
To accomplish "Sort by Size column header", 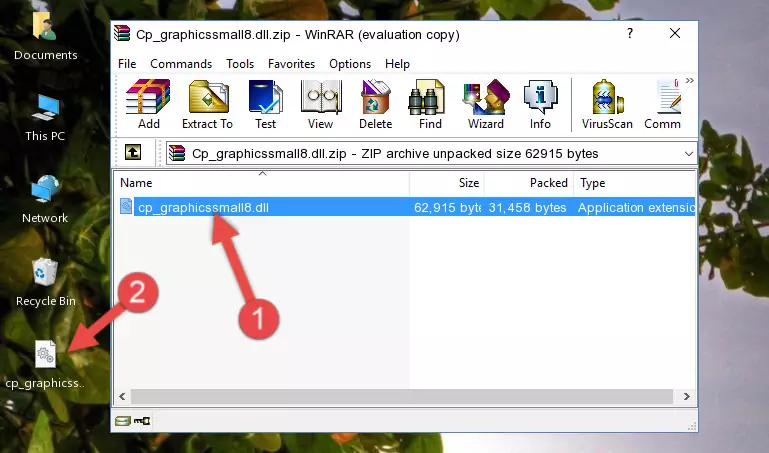I will tap(447, 183).
